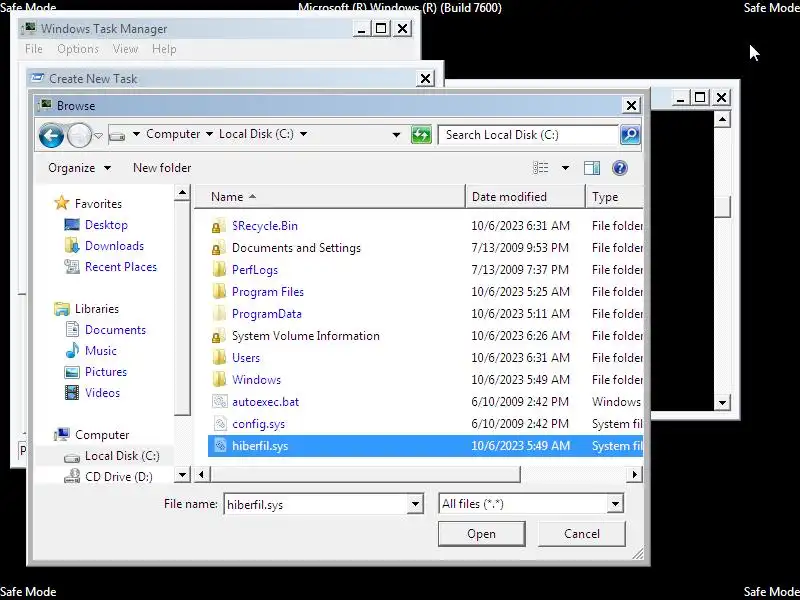Click the CD Drive (D:) disc icon
800x600 pixels.
click(72, 476)
